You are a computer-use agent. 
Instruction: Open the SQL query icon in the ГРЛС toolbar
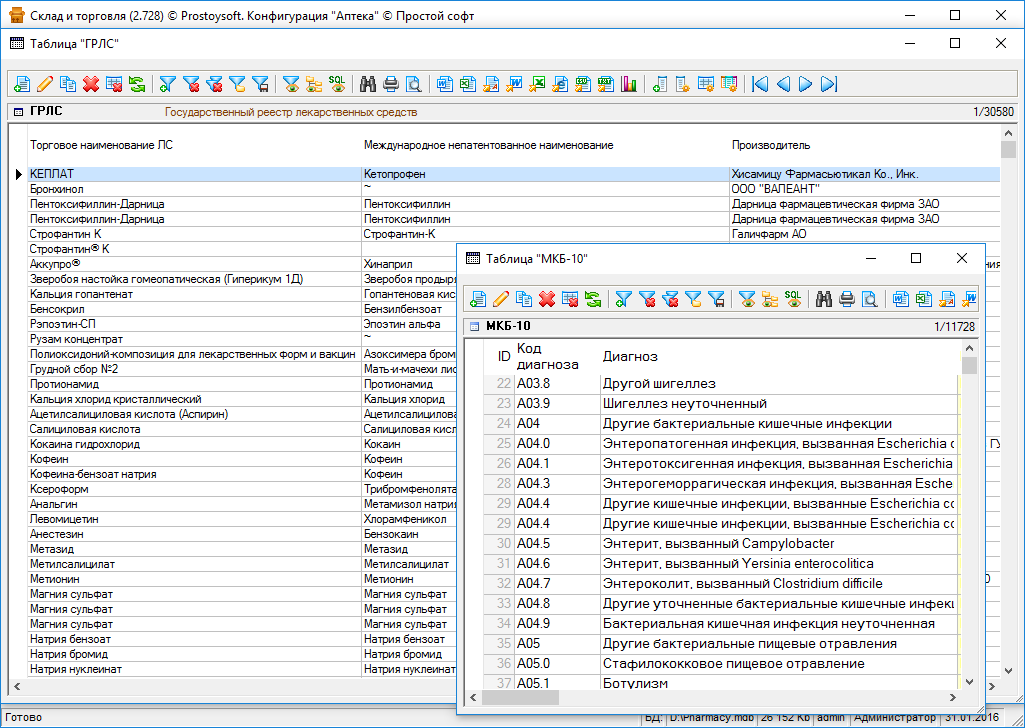[337, 84]
